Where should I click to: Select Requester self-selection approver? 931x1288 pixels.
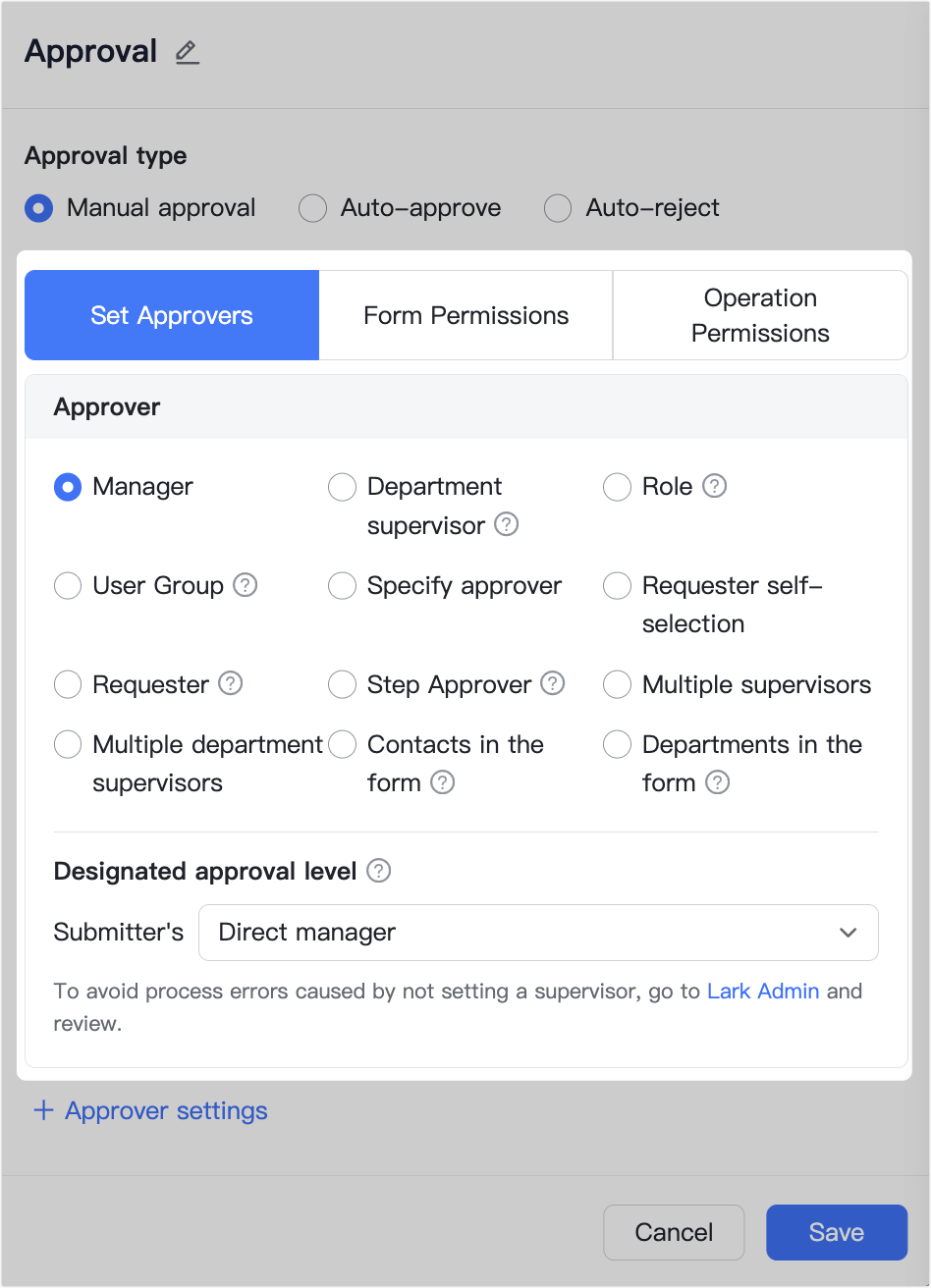[x=617, y=585]
